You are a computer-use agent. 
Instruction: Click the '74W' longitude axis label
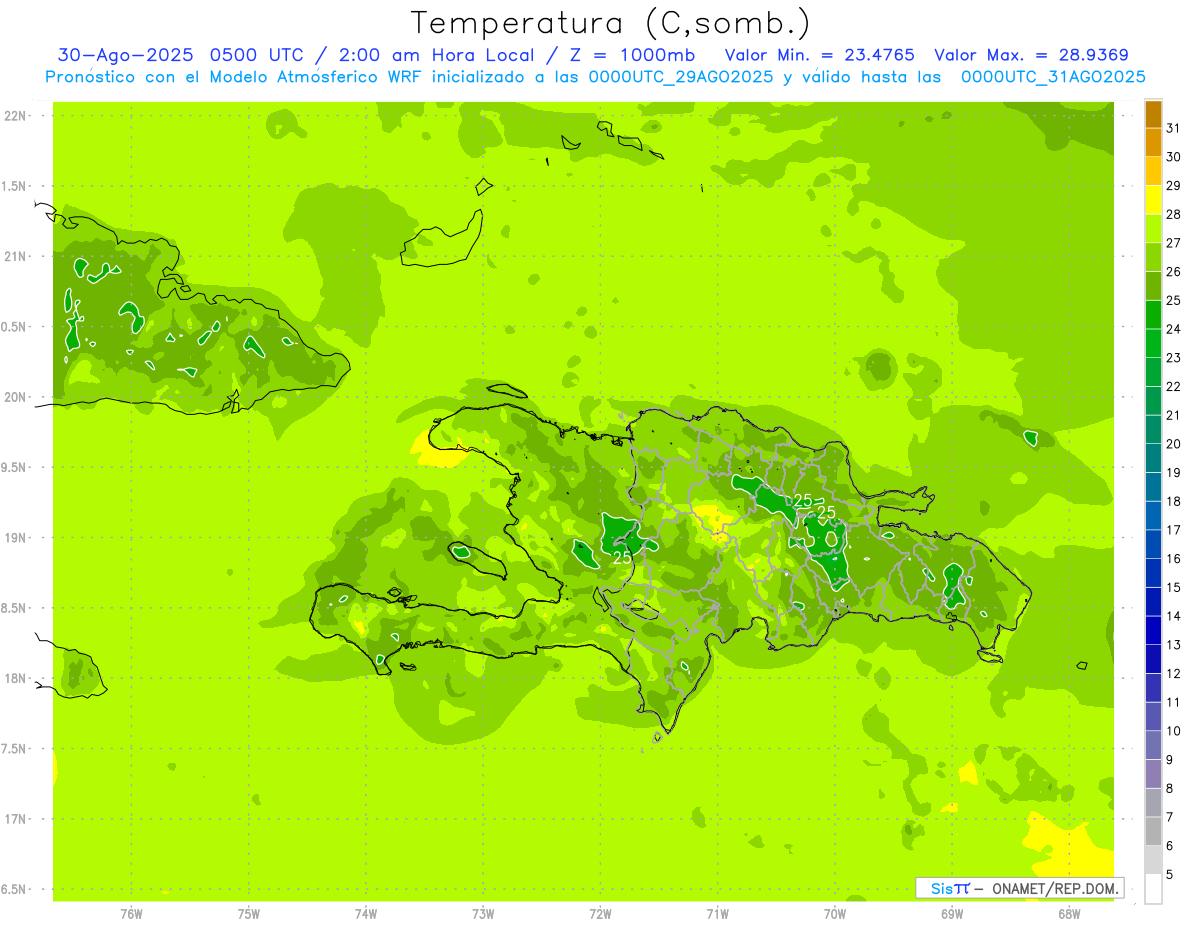pyautogui.click(x=366, y=914)
